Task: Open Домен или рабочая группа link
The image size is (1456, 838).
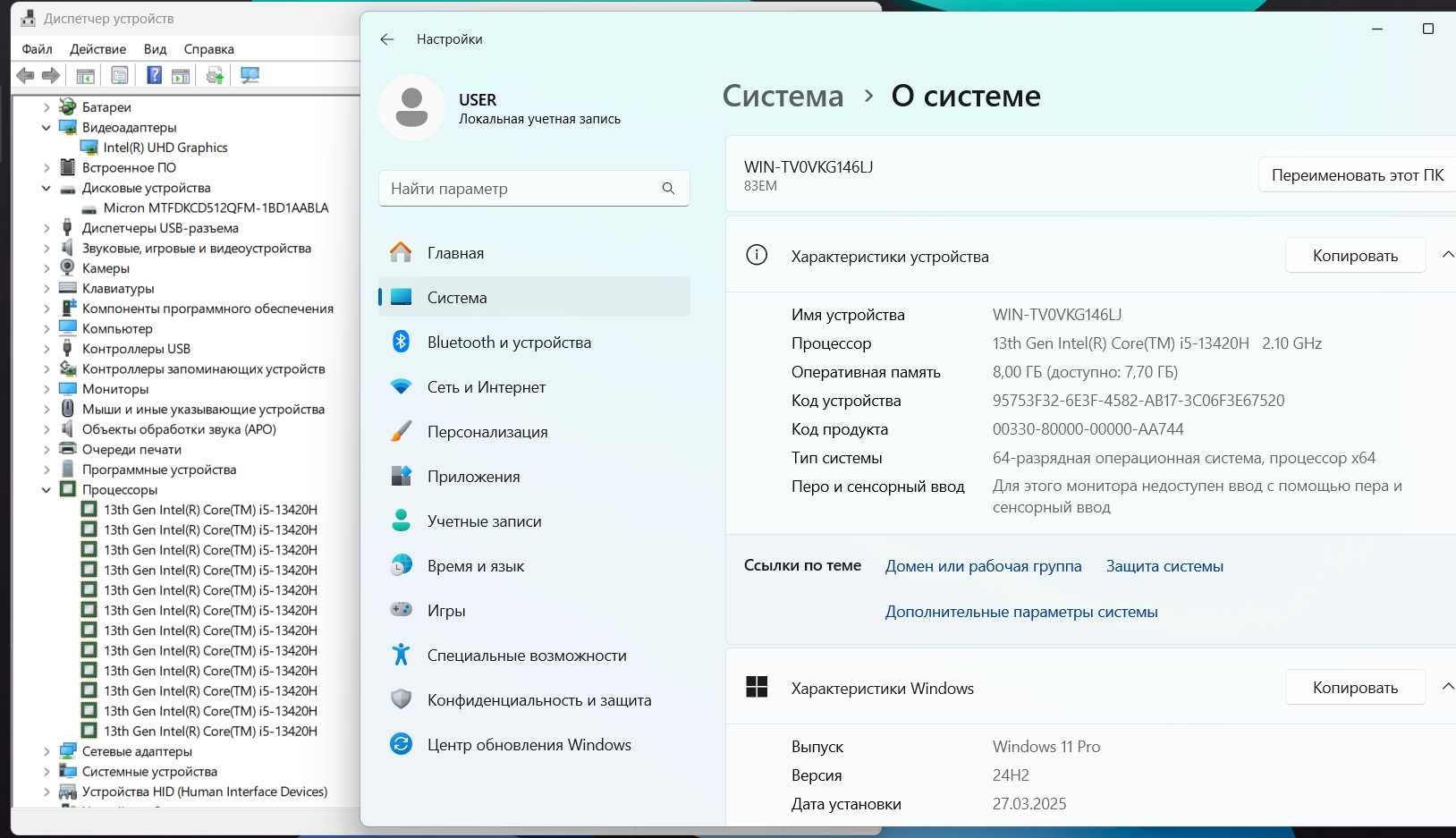Action: 983,566
